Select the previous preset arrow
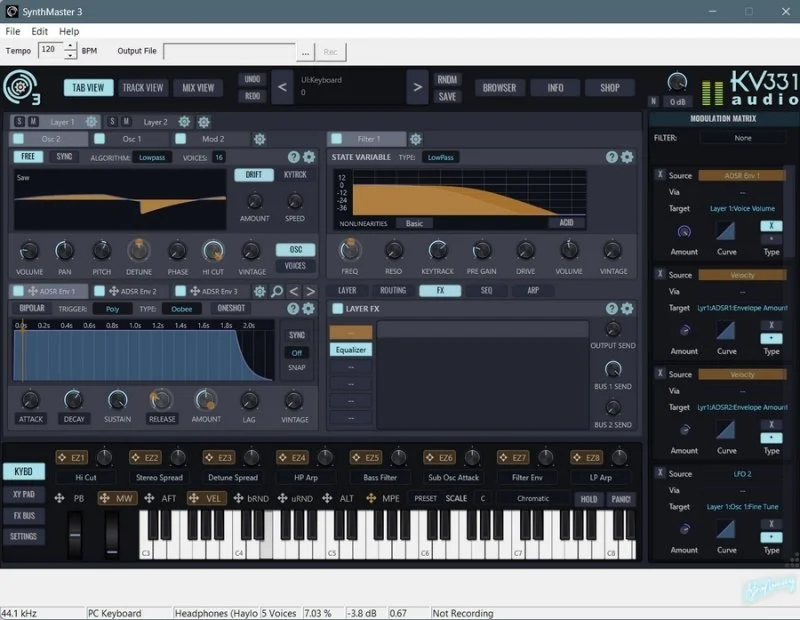The width and height of the screenshot is (800, 620). 282,87
